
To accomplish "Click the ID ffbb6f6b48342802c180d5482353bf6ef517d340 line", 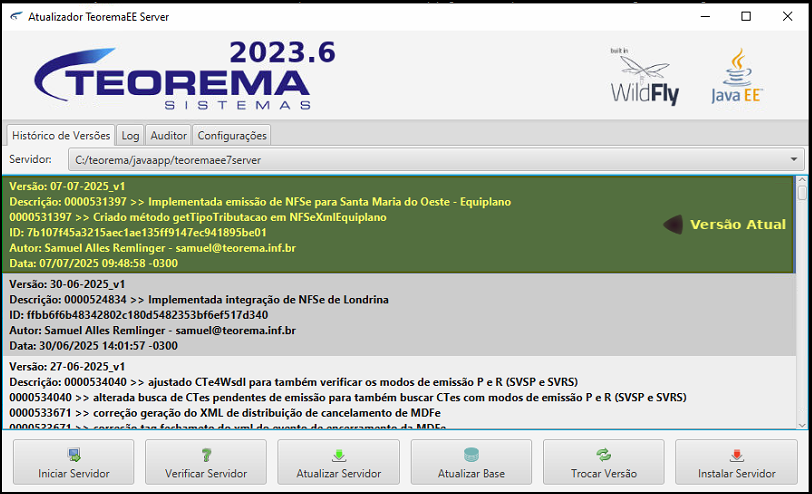I will pos(139,315).
